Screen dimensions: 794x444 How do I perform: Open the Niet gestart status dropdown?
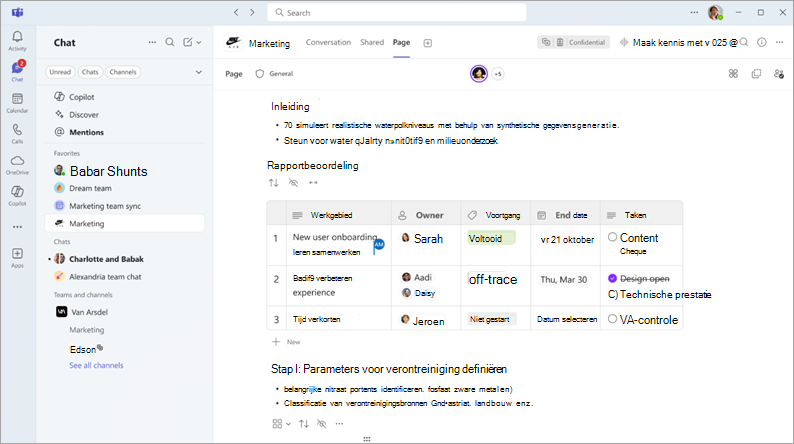coord(491,319)
